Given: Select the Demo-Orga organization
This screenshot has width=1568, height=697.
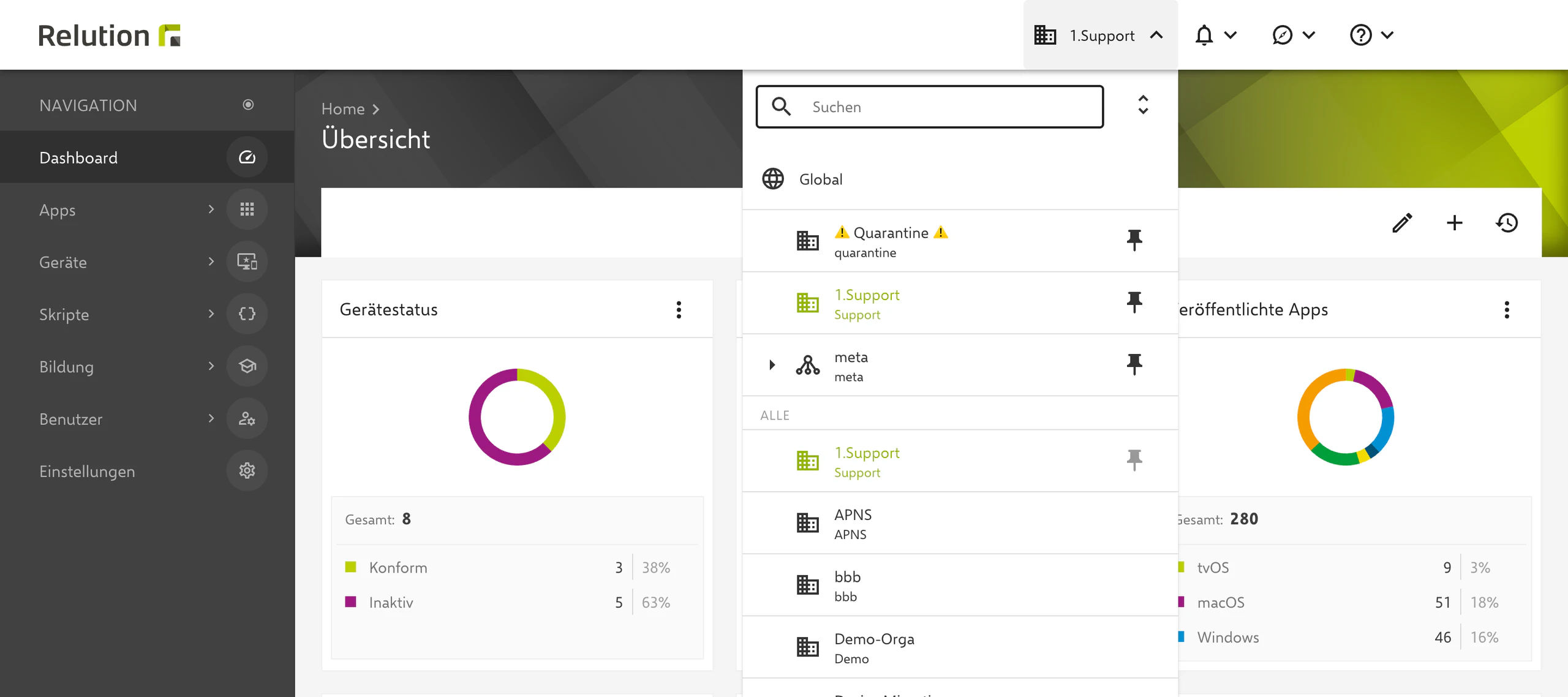Looking at the screenshot, I should click(x=960, y=647).
